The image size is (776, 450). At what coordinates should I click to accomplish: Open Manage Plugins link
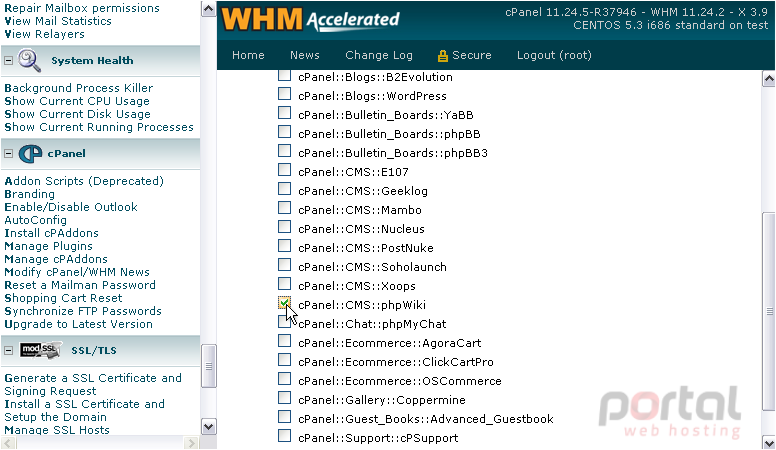click(48, 246)
